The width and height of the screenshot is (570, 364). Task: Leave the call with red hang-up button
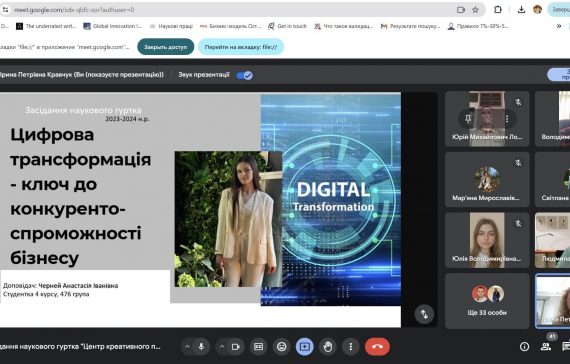[377, 347]
